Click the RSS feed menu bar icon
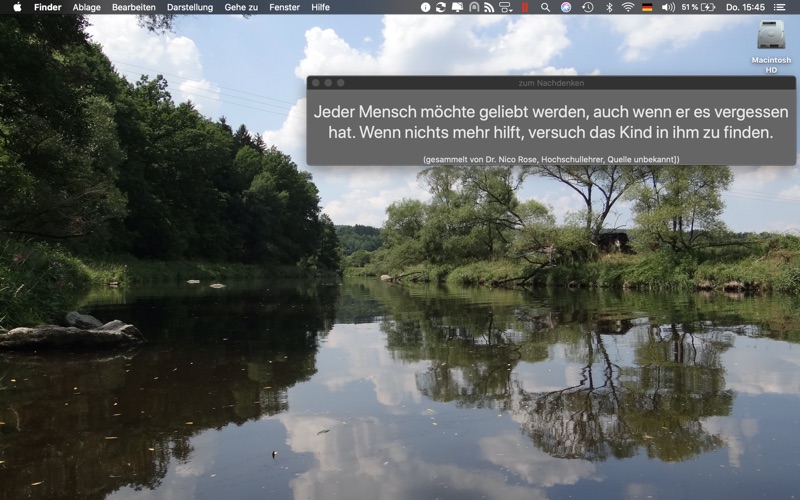 tap(489, 7)
